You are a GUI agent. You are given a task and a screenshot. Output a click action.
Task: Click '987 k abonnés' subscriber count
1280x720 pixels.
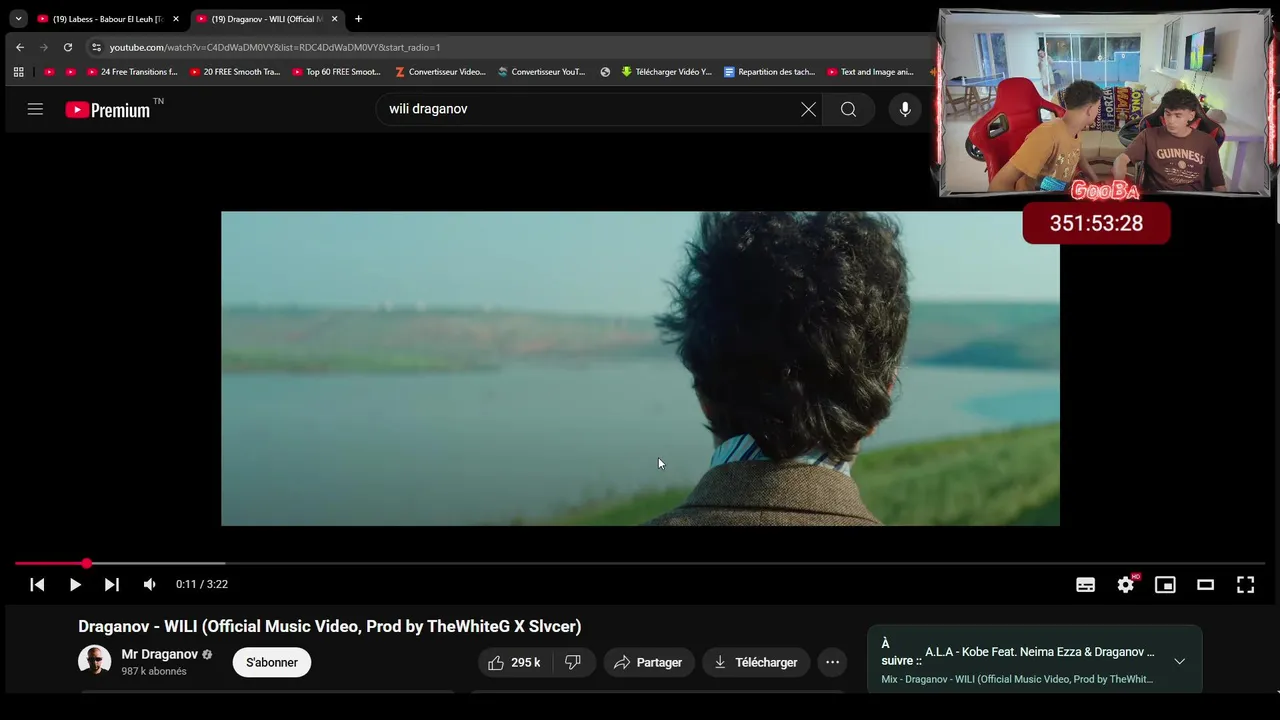[x=154, y=672]
